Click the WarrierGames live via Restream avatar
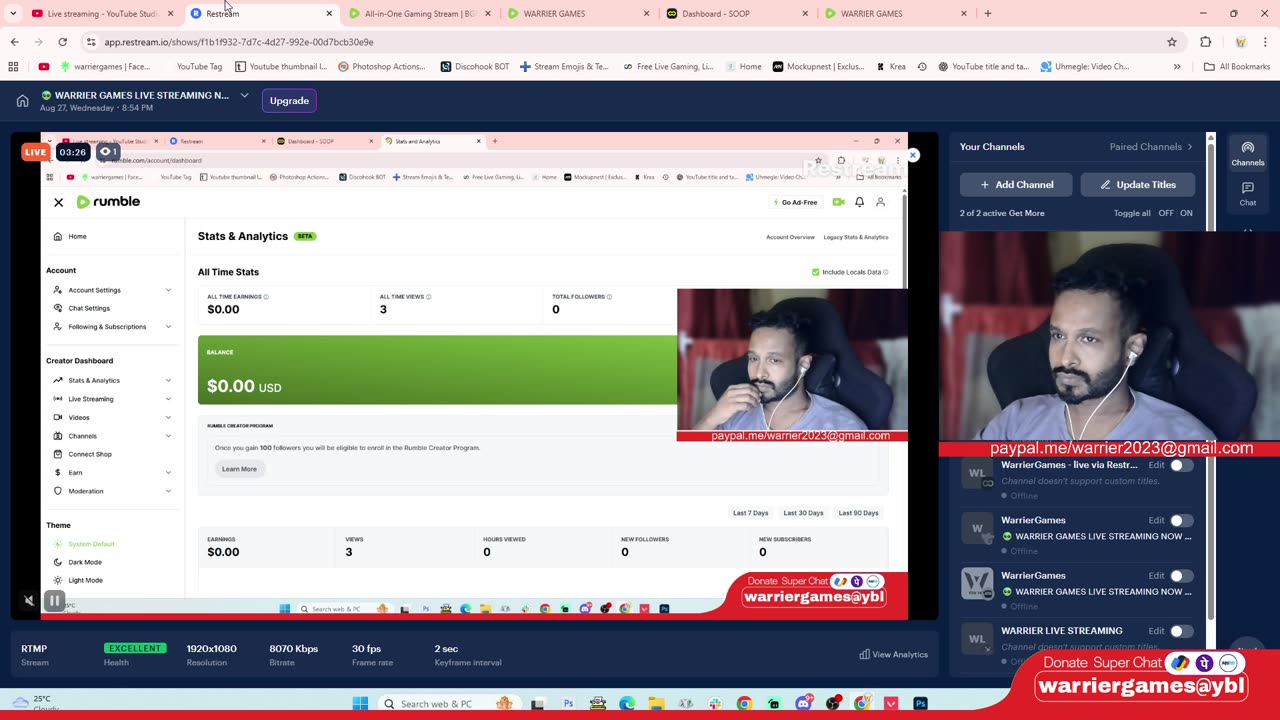1280x720 pixels. 977,474
